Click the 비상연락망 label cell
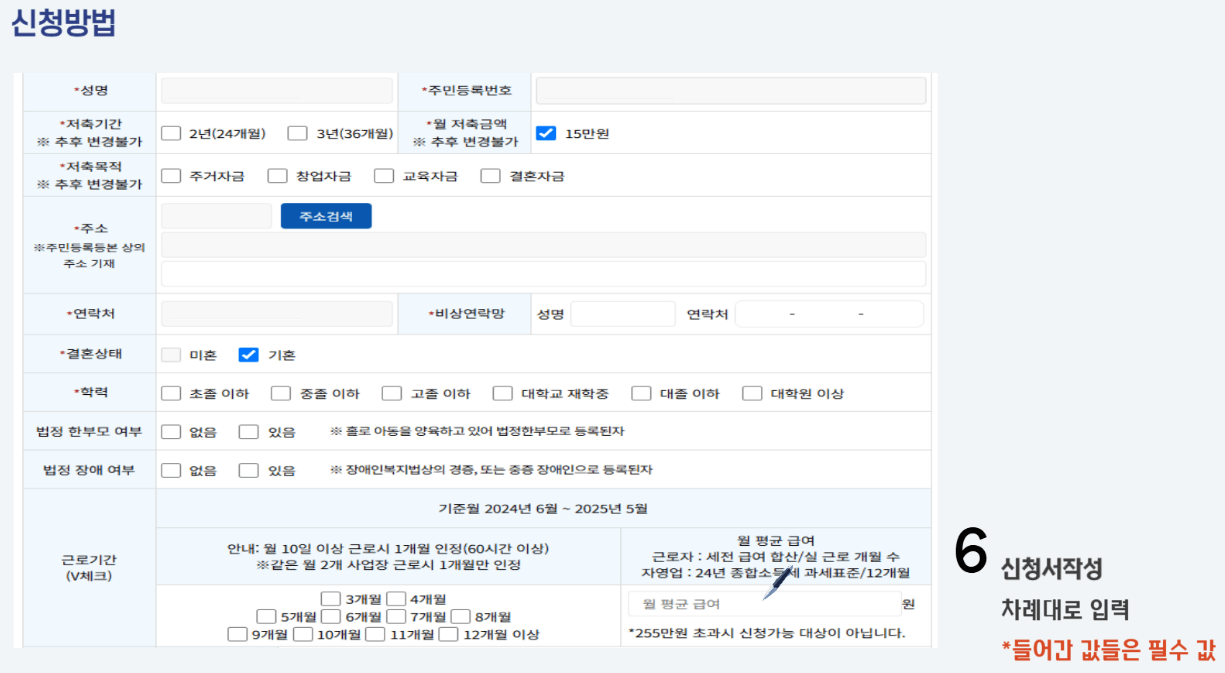The width and height of the screenshot is (1225, 673). [465, 314]
